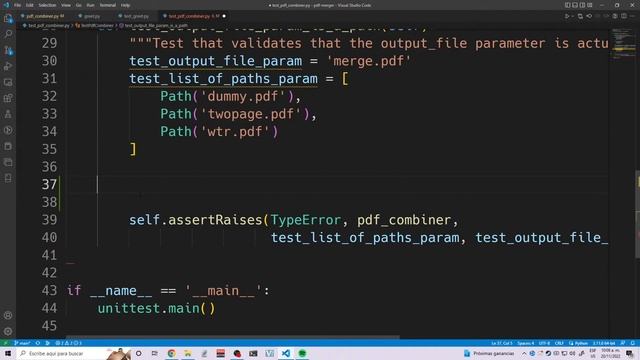Click the unsaved dot on test_pdf_combiner.py tab
This screenshot has height=360, width=640.
[x=224, y=16]
